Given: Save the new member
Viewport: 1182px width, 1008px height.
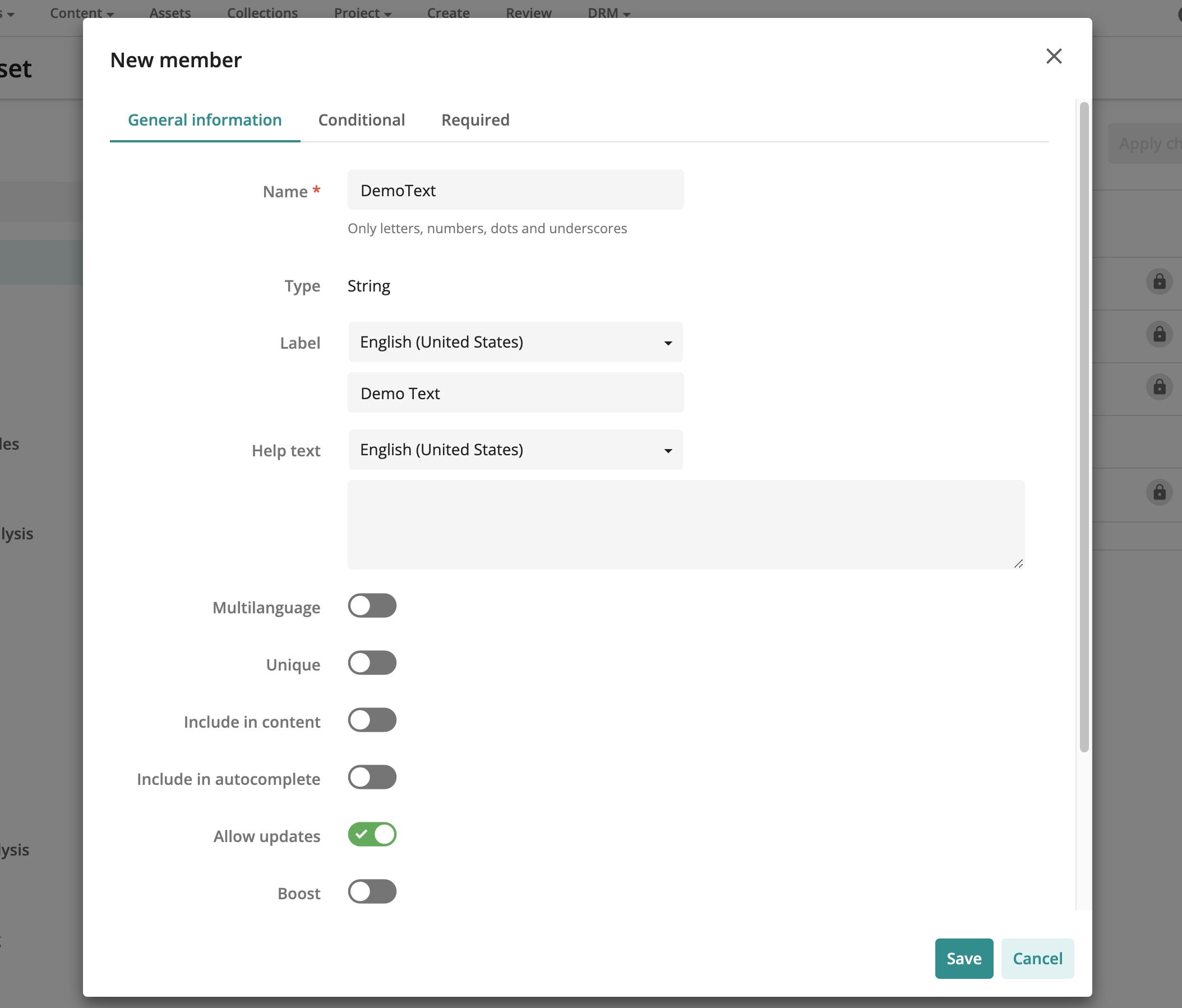Looking at the screenshot, I should coord(964,958).
